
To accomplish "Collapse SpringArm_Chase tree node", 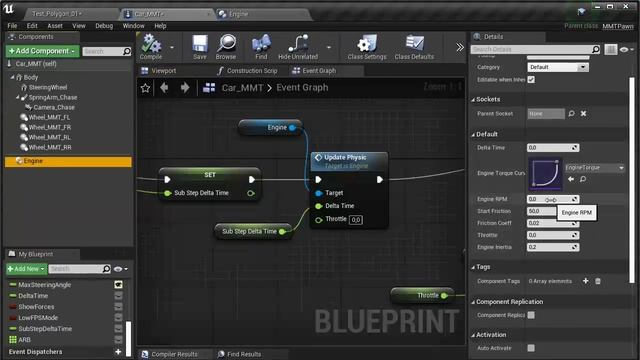I will coord(18,97).
